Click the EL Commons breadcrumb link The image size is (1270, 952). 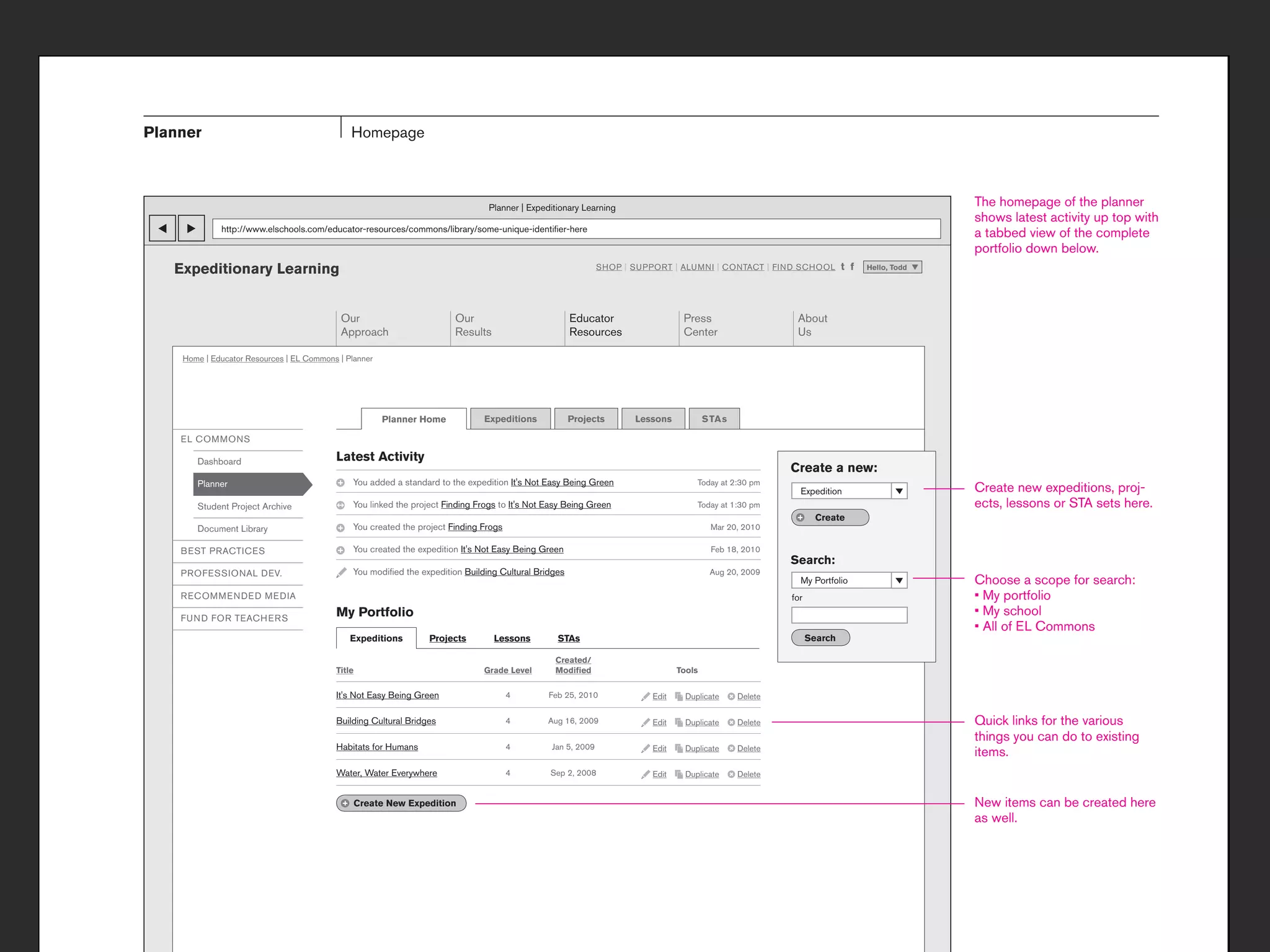tap(314, 359)
